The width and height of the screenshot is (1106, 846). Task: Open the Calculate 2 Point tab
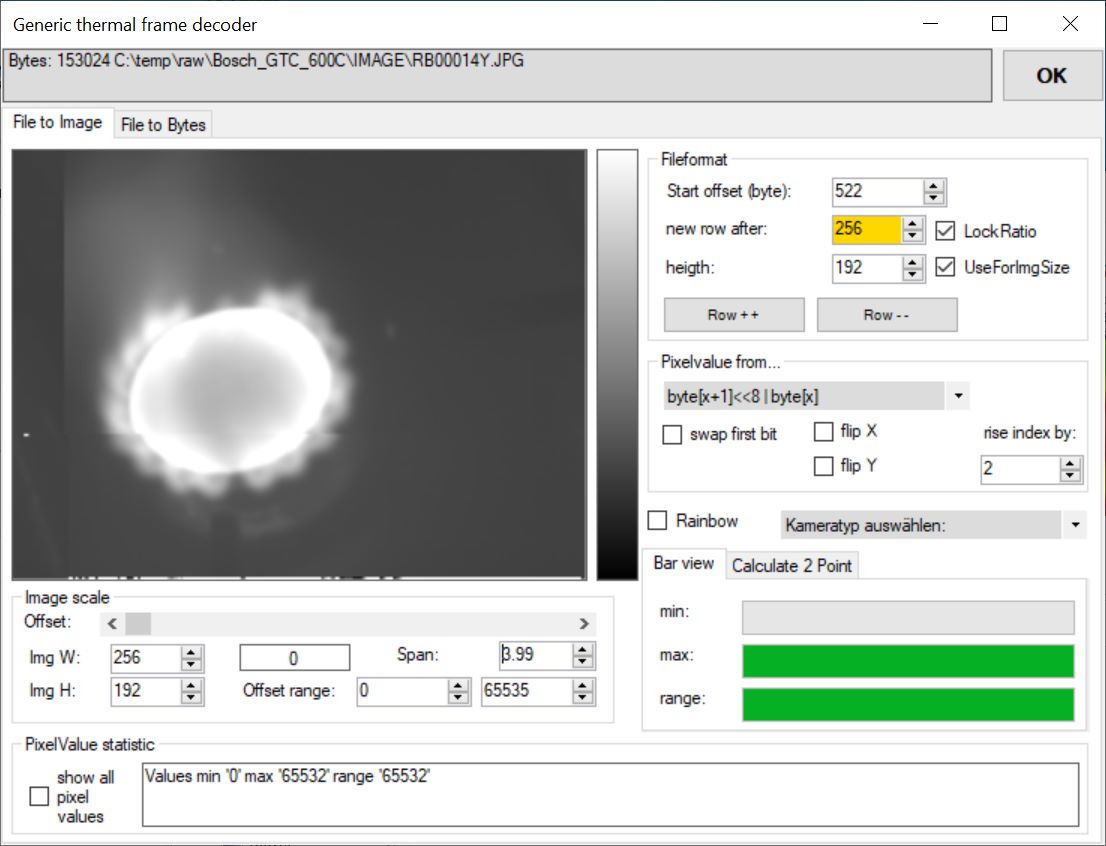[792, 565]
